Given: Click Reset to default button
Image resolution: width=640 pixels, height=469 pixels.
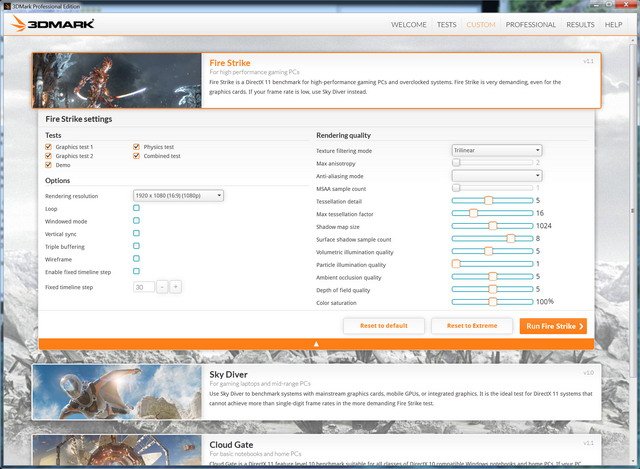Looking at the screenshot, I should (x=384, y=326).
